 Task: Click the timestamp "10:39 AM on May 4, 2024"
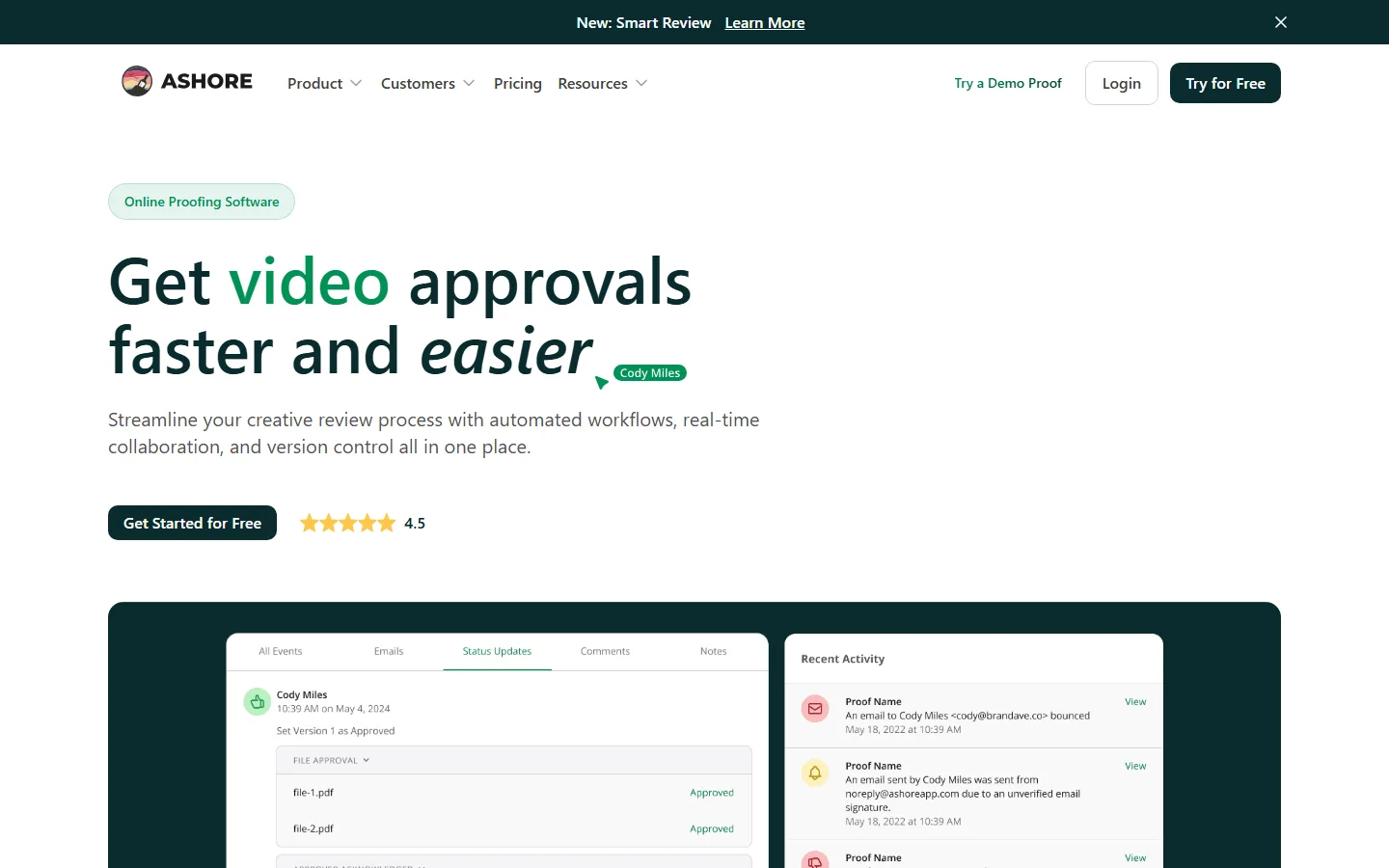[x=334, y=709]
